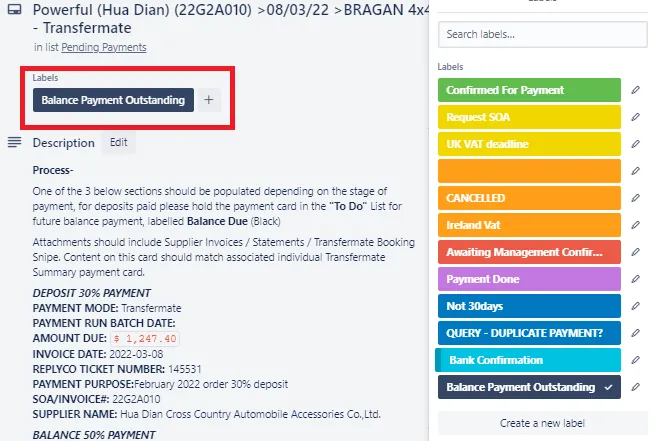Image resolution: width=657 pixels, height=441 pixels.
Task: Edit the Ireland Vat label pencil icon
Action: point(635,225)
